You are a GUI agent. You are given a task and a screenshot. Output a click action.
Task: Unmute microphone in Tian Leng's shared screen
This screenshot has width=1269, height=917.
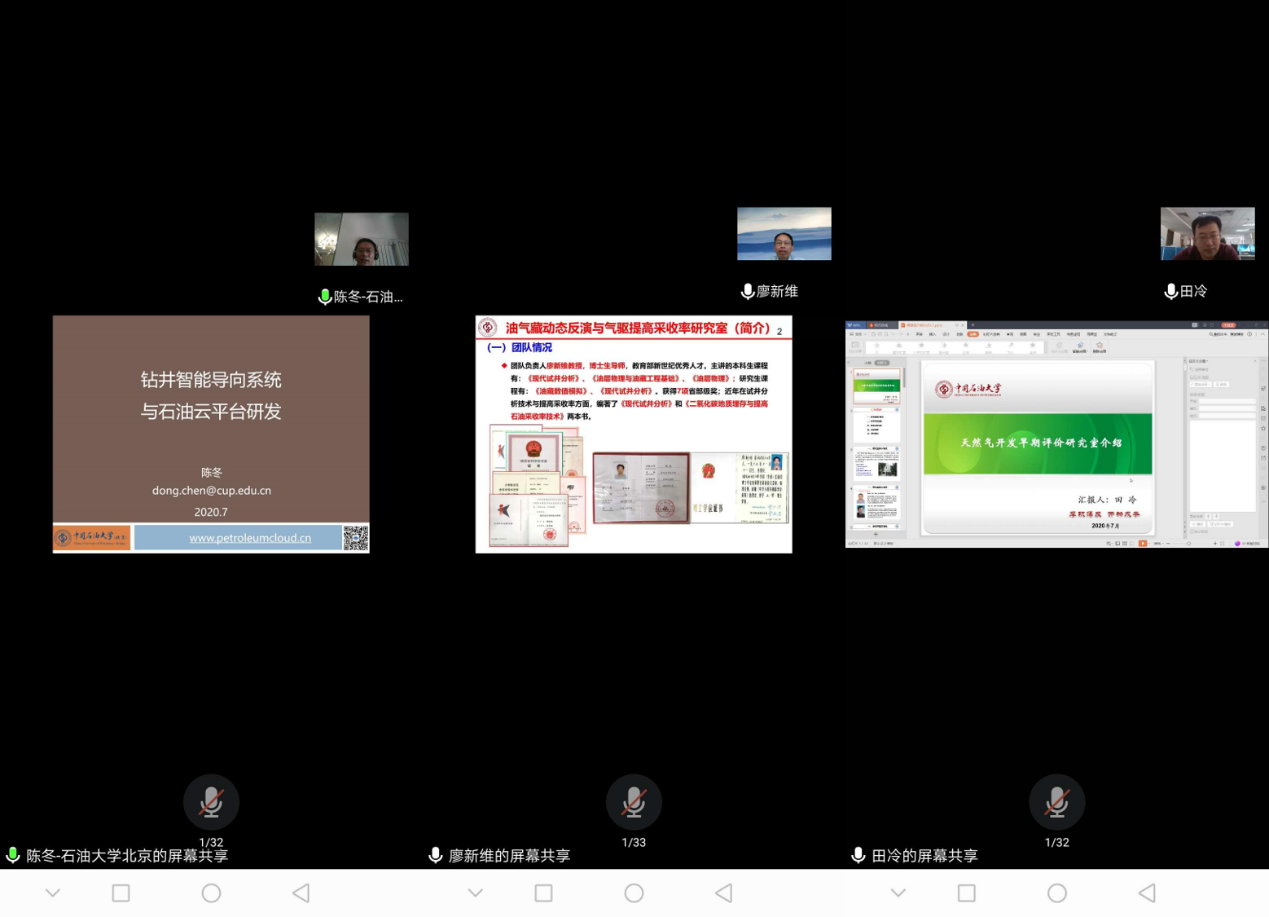[x=1057, y=802]
